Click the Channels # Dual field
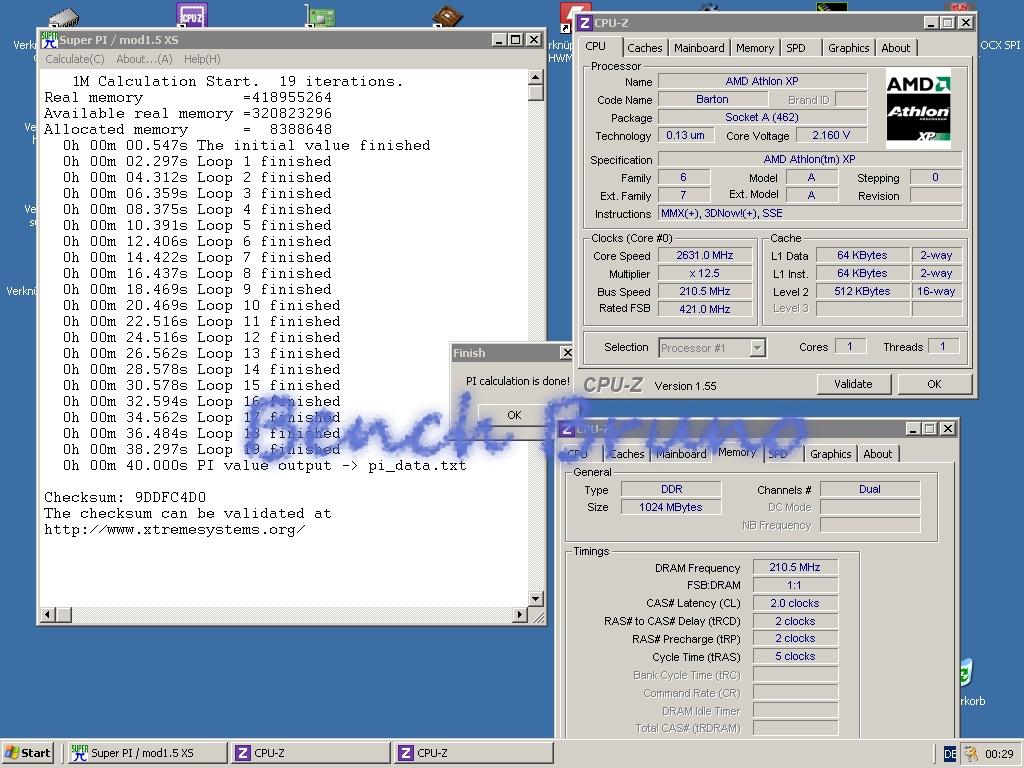Image resolution: width=1024 pixels, height=768 pixels. point(870,489)
